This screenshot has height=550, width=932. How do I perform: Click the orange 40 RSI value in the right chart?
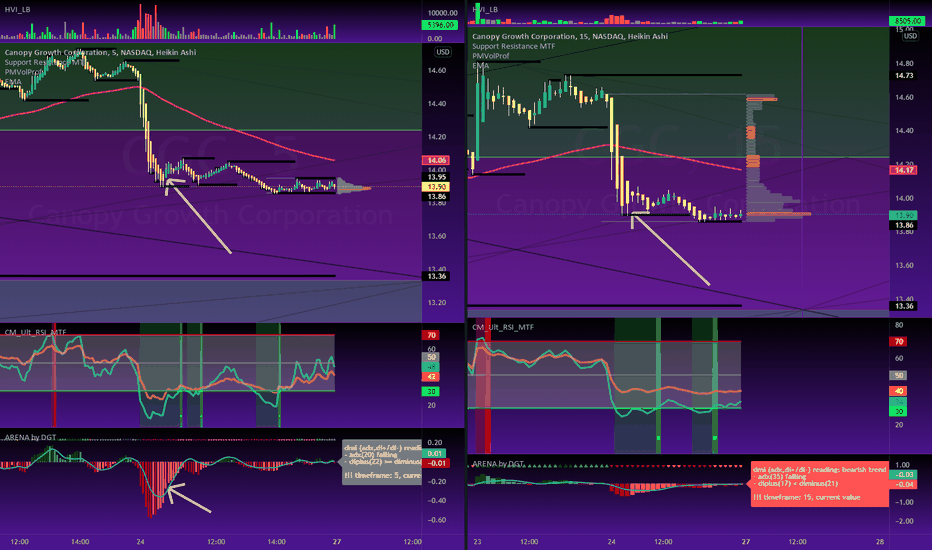(x=898, y=391)
